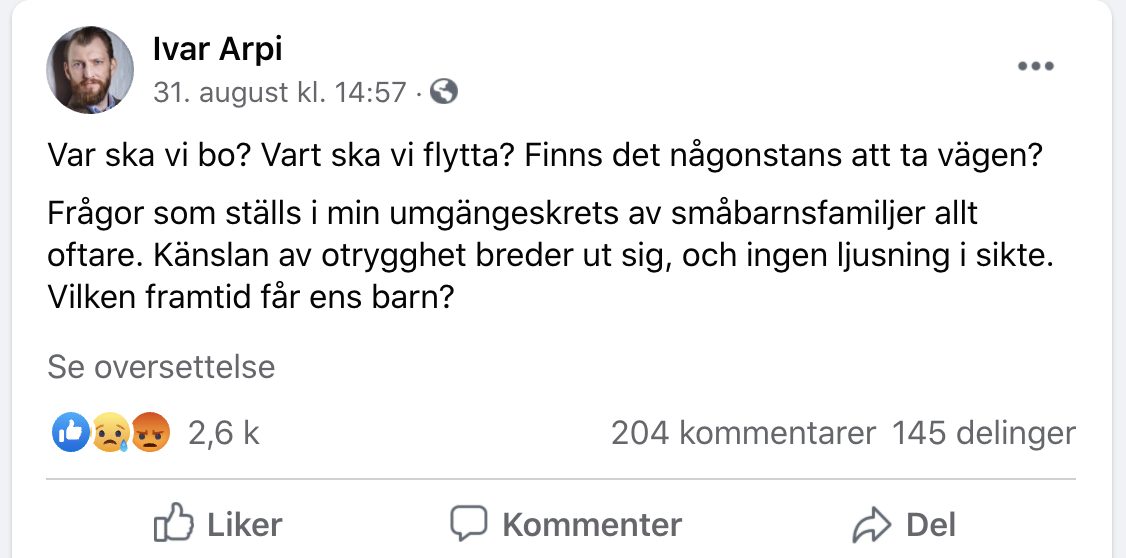Click the globe public audience icon

[x=443, y=93]
